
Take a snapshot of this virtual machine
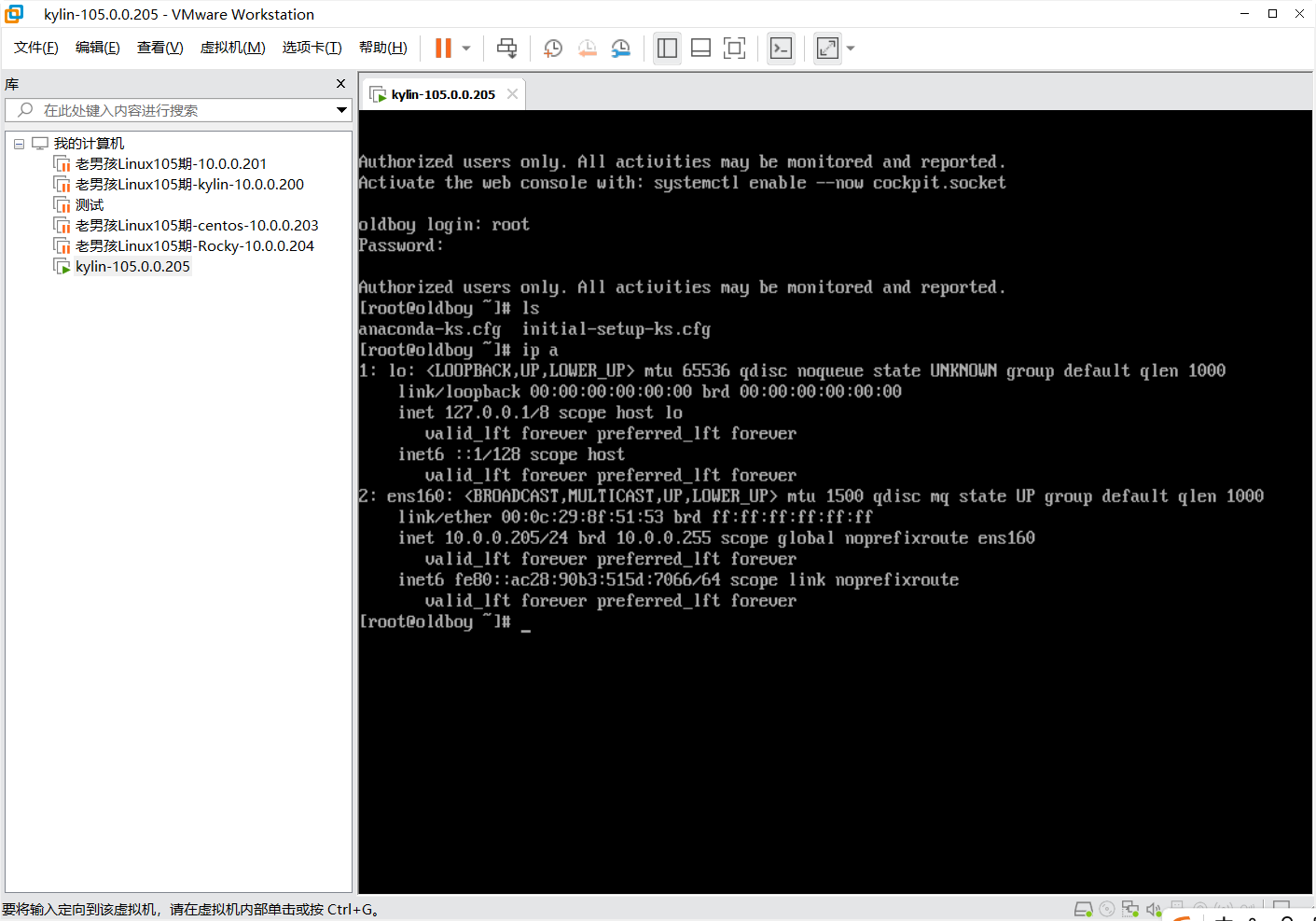pos(553,49)
